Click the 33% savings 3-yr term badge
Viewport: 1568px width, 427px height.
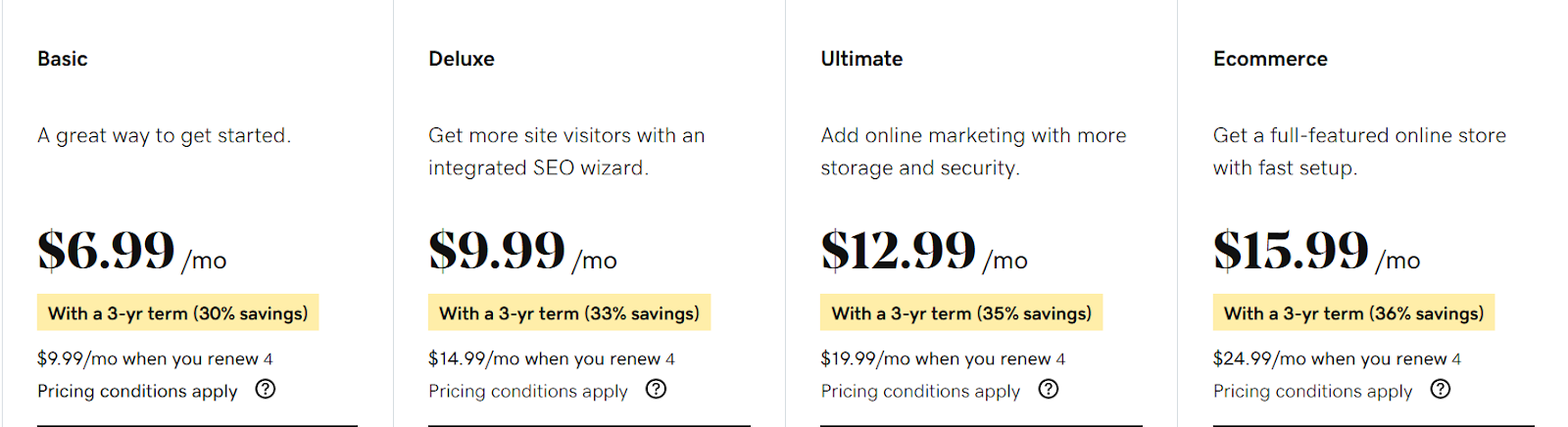(569, 312)
